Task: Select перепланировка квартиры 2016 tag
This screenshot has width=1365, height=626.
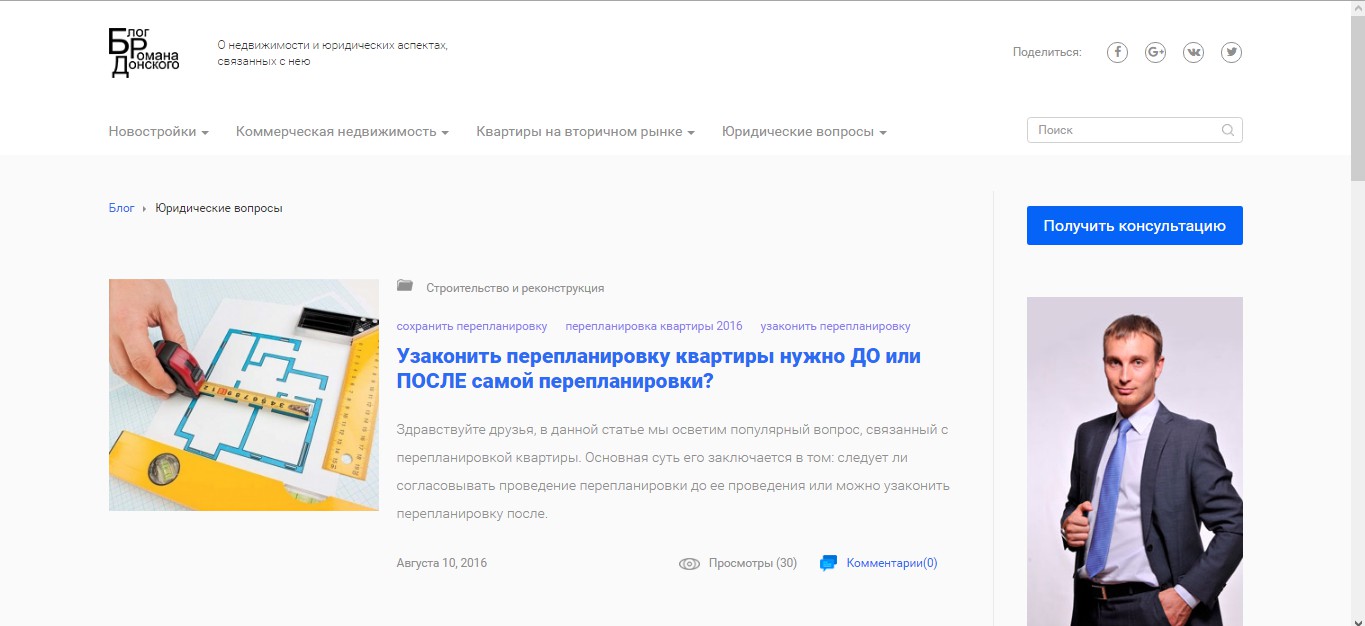Action: click(x=654, y=326)
